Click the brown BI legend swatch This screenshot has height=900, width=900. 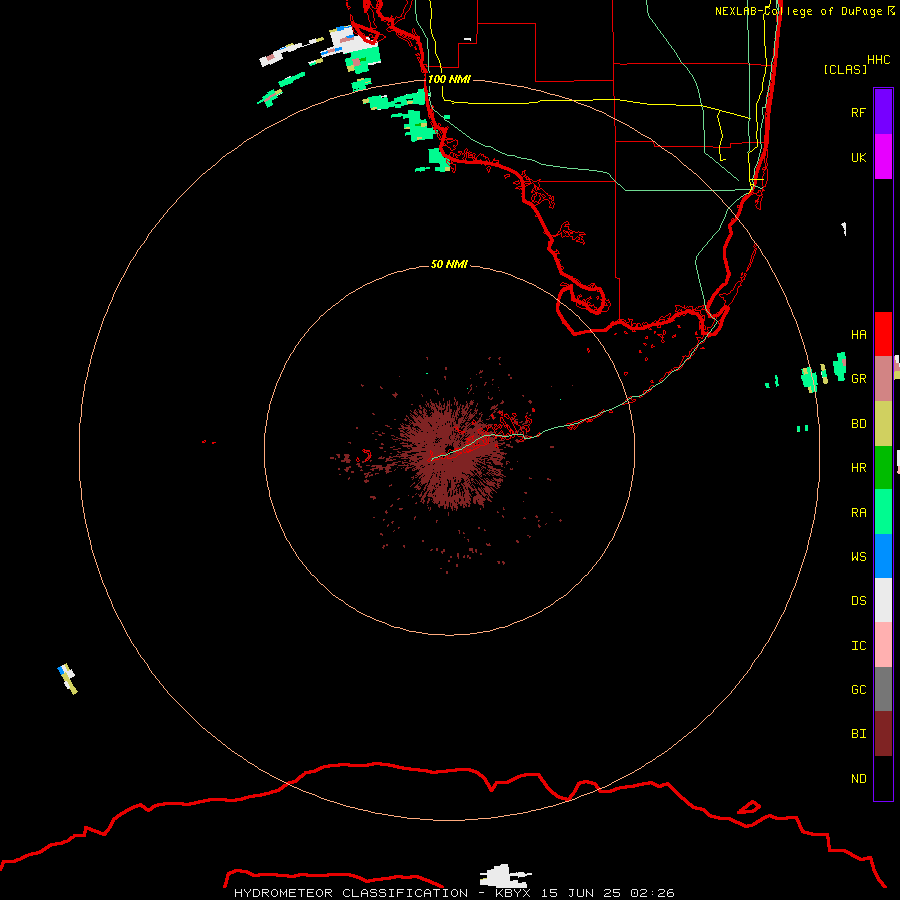[x=883, y=734]
